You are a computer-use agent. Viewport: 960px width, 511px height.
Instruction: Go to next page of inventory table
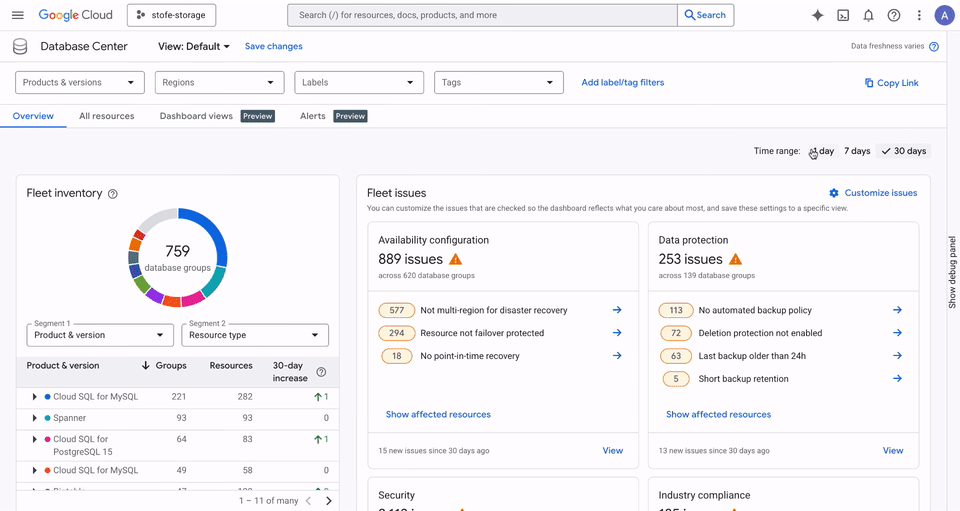coord(329,501)
